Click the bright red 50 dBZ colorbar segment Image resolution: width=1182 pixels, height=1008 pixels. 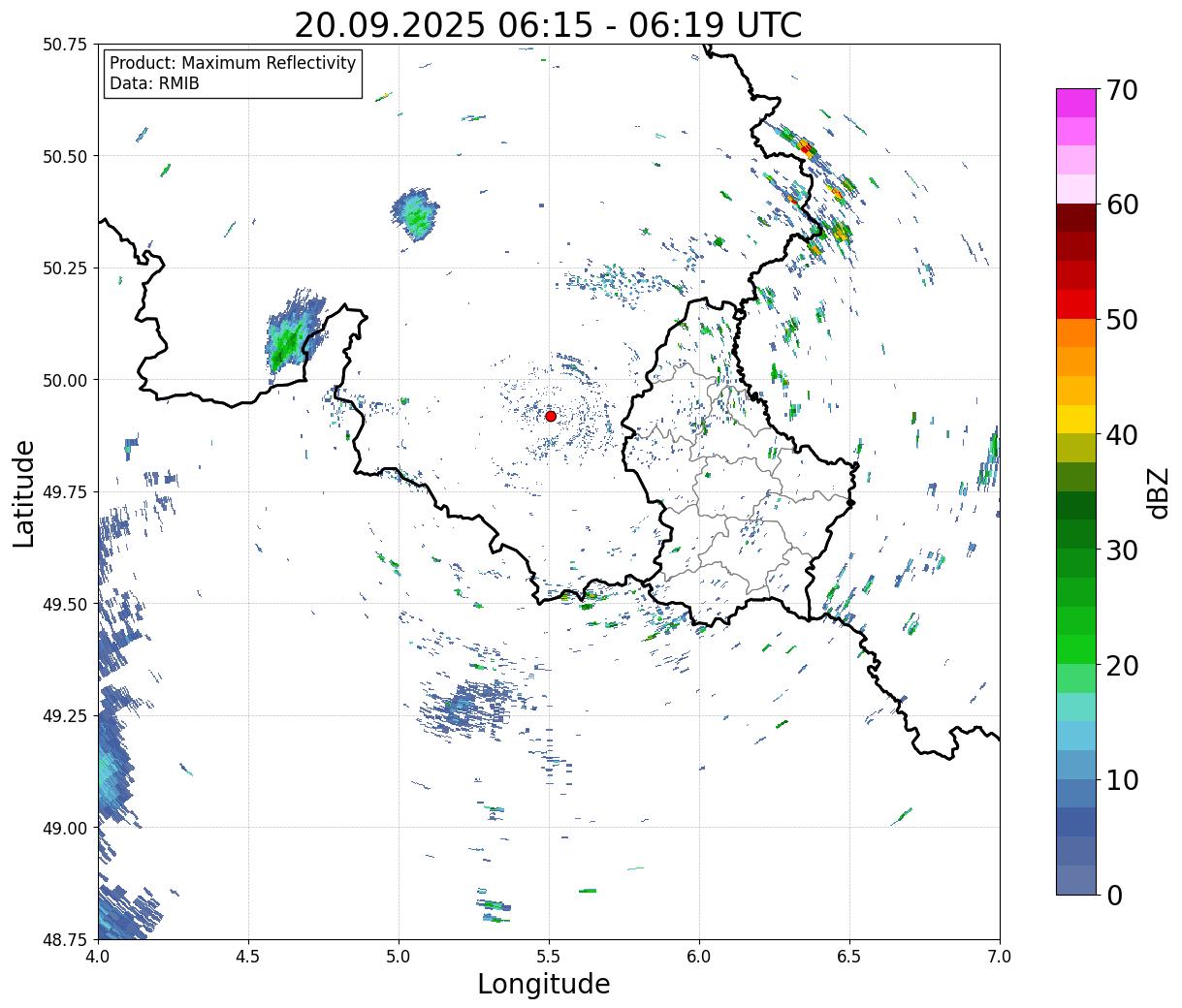[x=1076, y=304]
